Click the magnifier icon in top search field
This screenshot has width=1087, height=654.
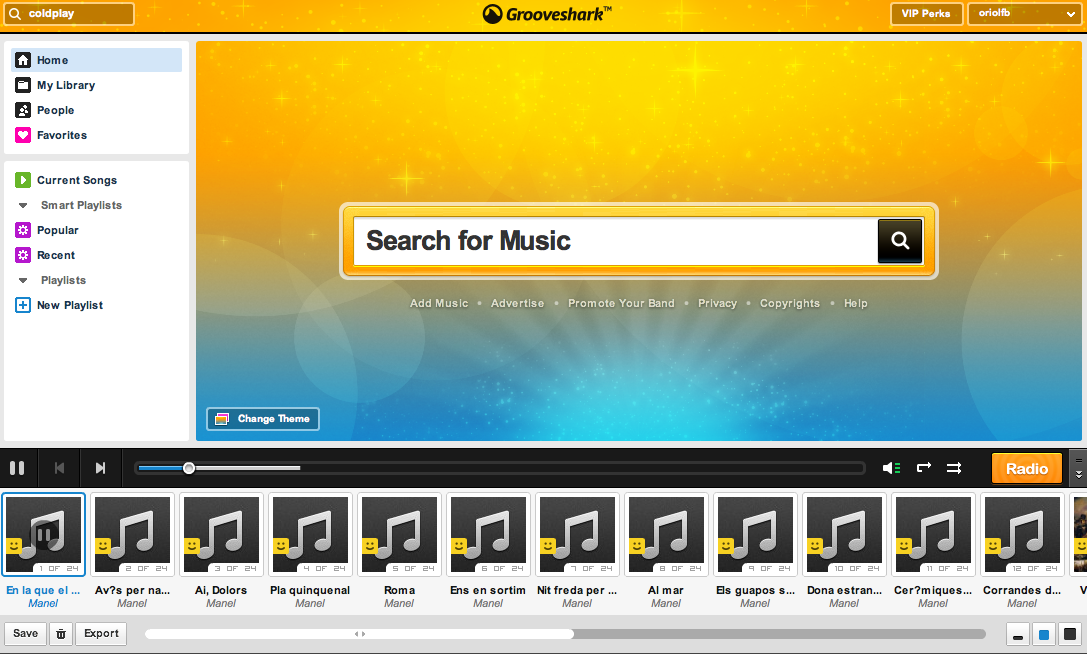[x=15, y=13]
